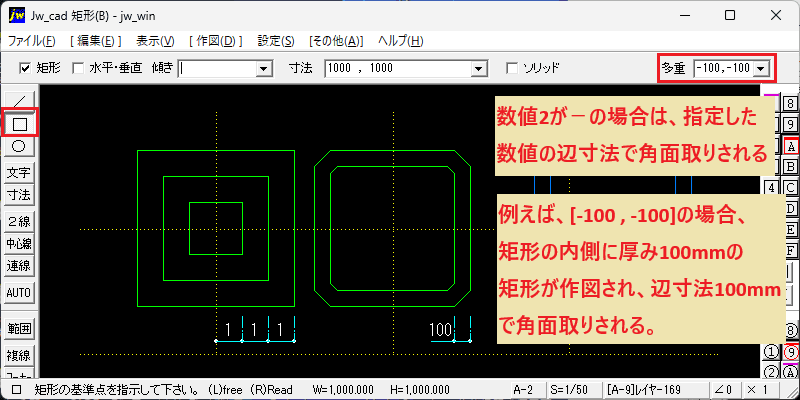Select the circle drawing tool
The height and width of the screenshot is (400, 800).
[x=19, y=147]
